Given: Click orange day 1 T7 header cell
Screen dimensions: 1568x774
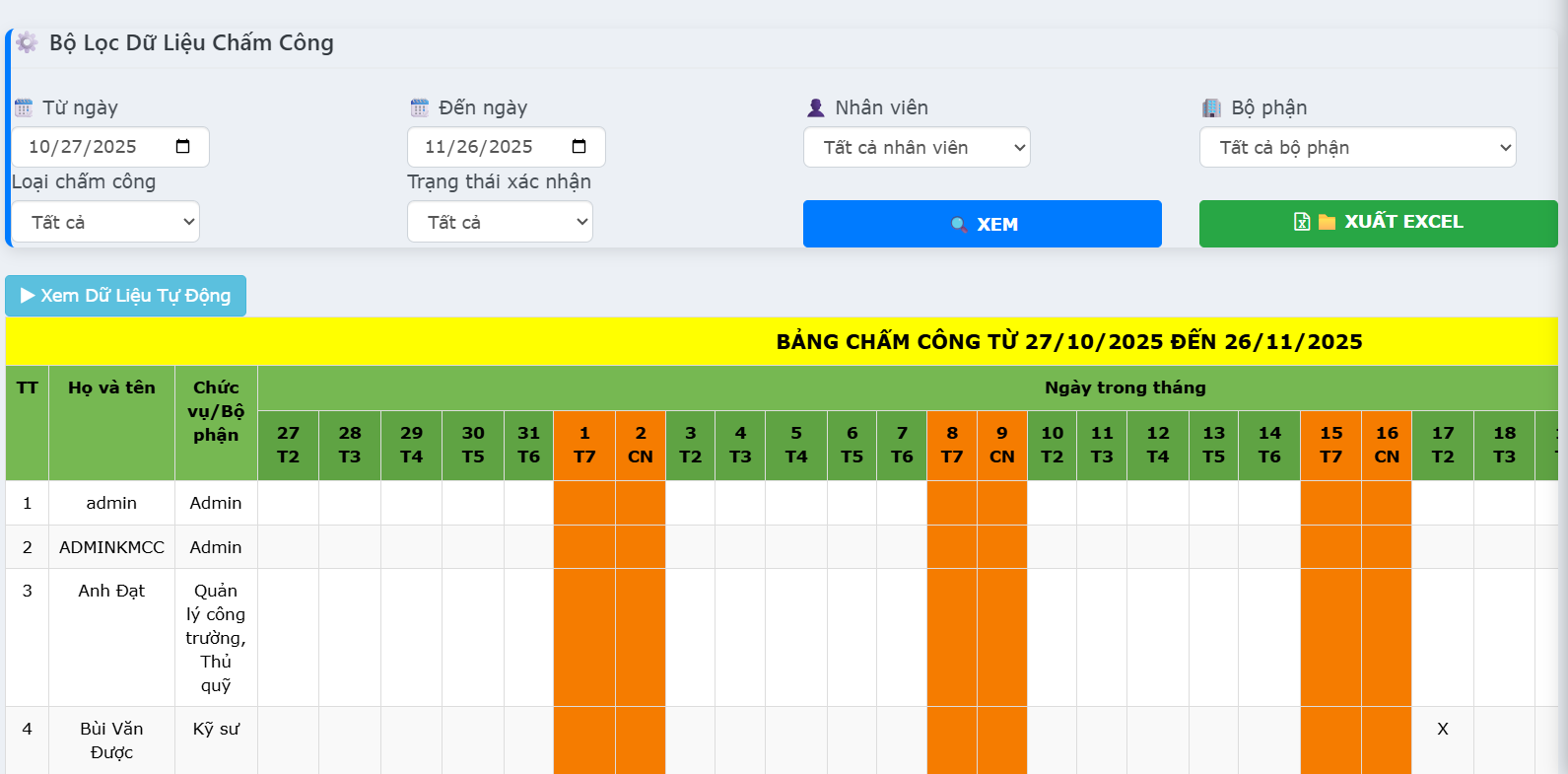Looking at the screenshot, I should point(584,445).
